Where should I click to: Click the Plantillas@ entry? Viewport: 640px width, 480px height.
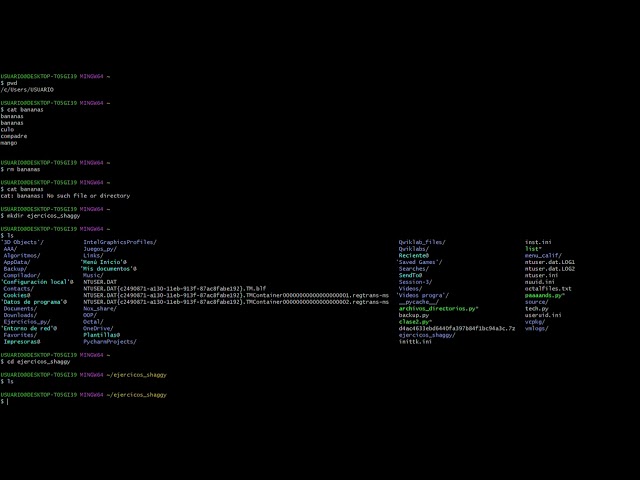click(102, 335)
